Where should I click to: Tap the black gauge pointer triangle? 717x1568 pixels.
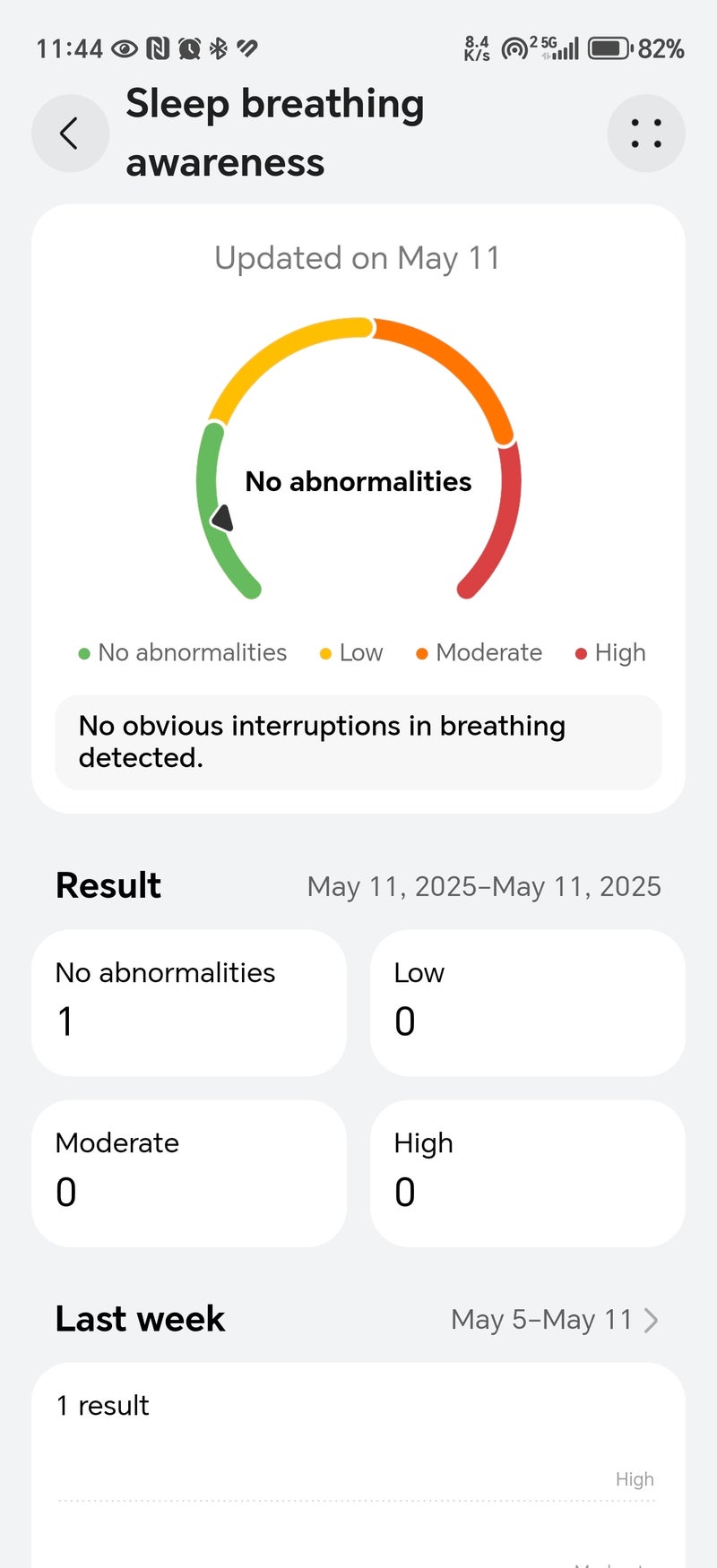(x=222, y=518)
